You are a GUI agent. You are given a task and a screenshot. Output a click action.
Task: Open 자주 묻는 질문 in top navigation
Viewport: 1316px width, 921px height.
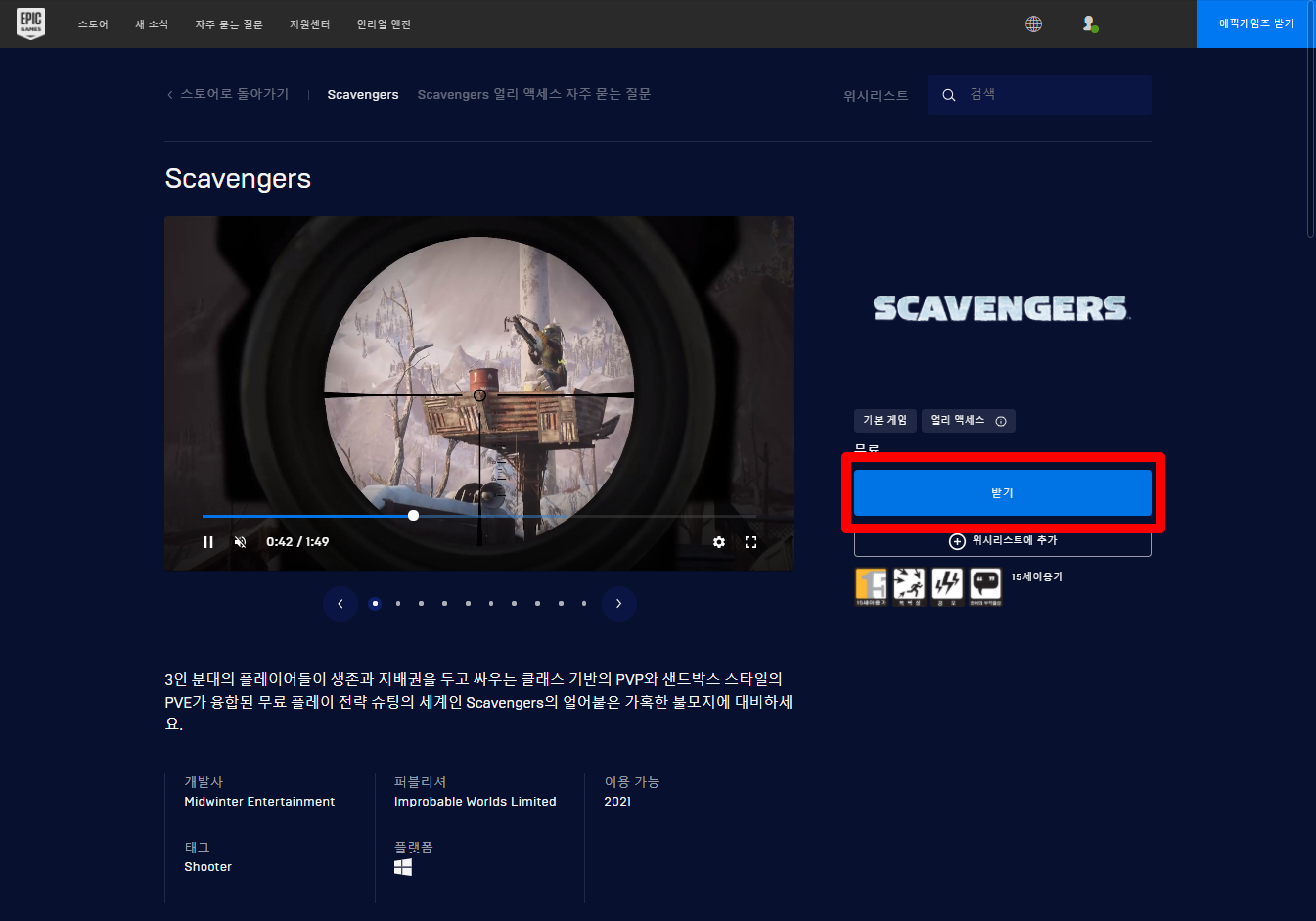[229, 24]
